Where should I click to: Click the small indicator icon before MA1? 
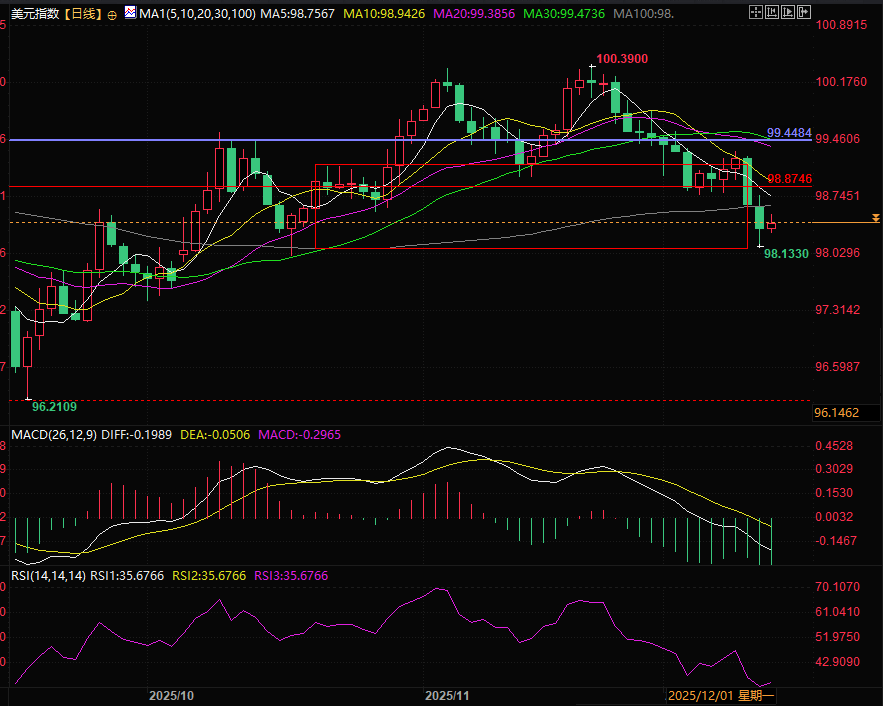click(x=131, y=15)
